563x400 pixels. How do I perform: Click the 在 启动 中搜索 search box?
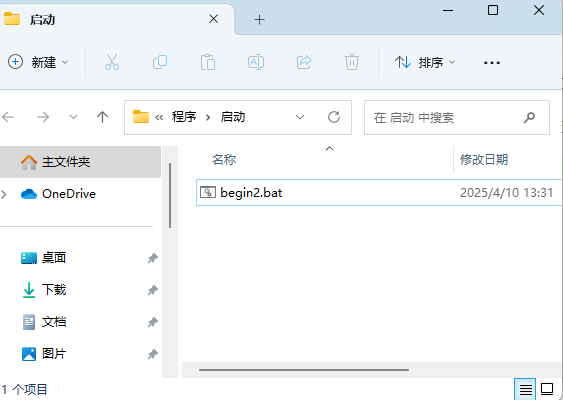(x=457, y=117)
